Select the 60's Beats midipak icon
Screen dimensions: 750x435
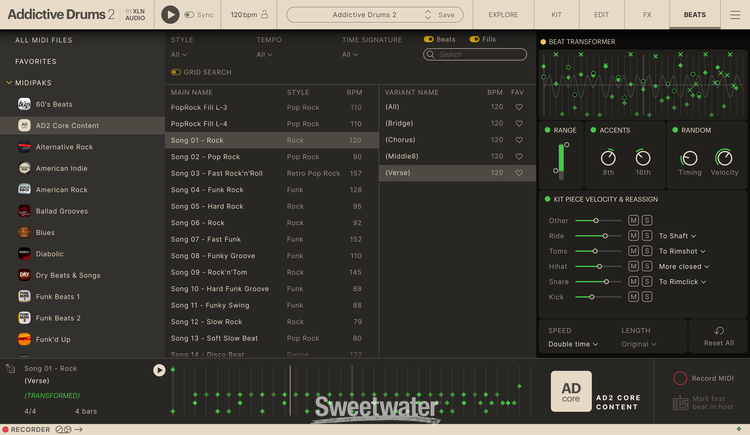(x=24, y=104)
